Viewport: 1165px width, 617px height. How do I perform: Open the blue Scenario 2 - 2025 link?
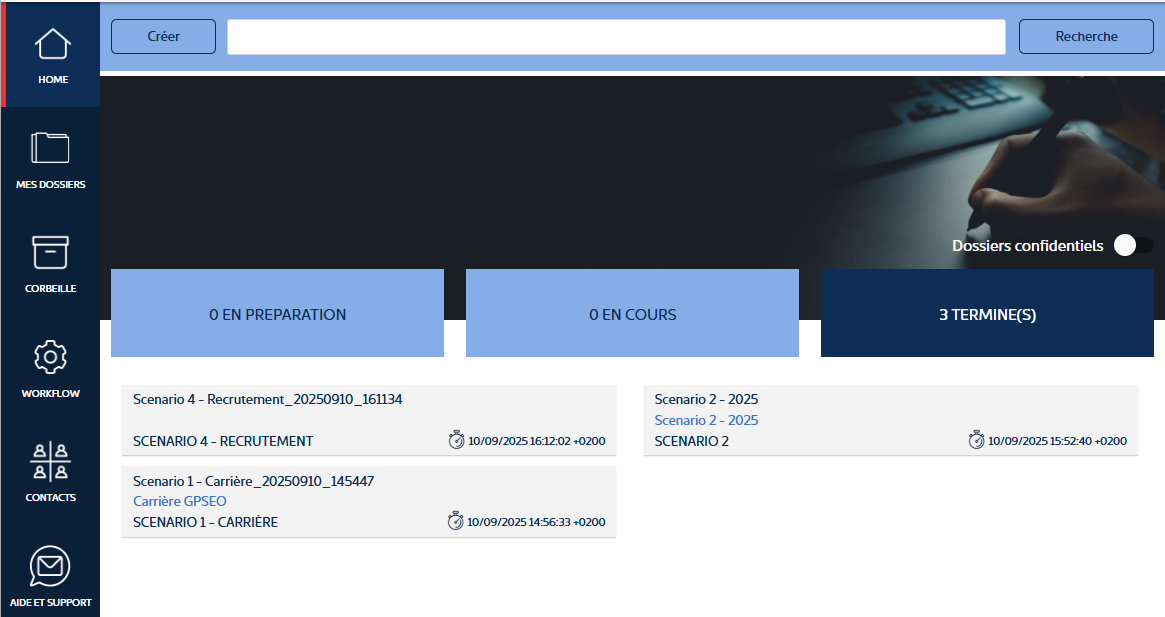click(706, 420)
